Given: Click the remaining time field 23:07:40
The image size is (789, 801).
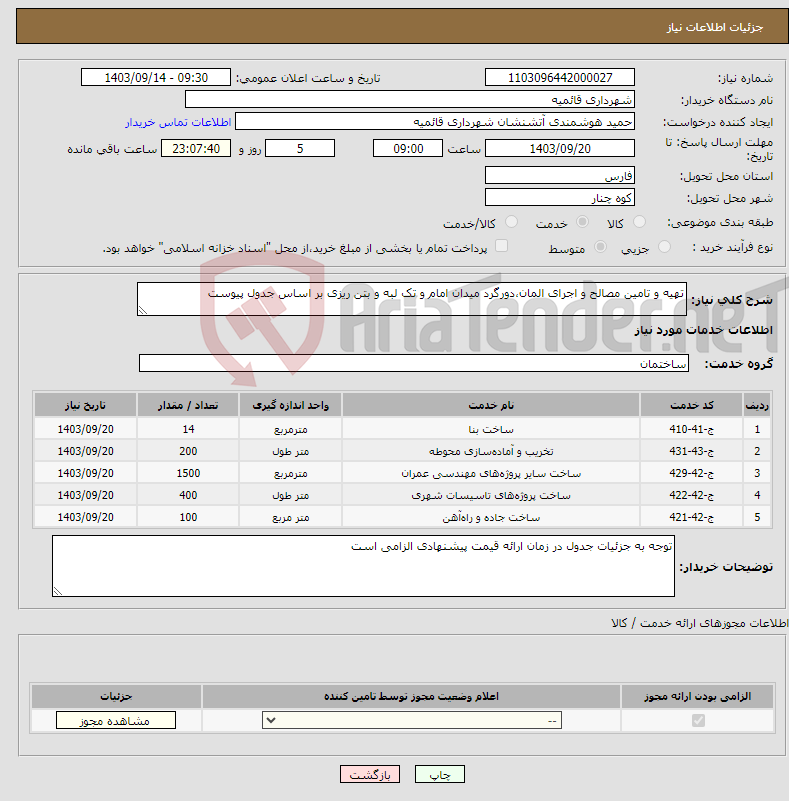Looking at the screenshot, I should click(196, 148).
